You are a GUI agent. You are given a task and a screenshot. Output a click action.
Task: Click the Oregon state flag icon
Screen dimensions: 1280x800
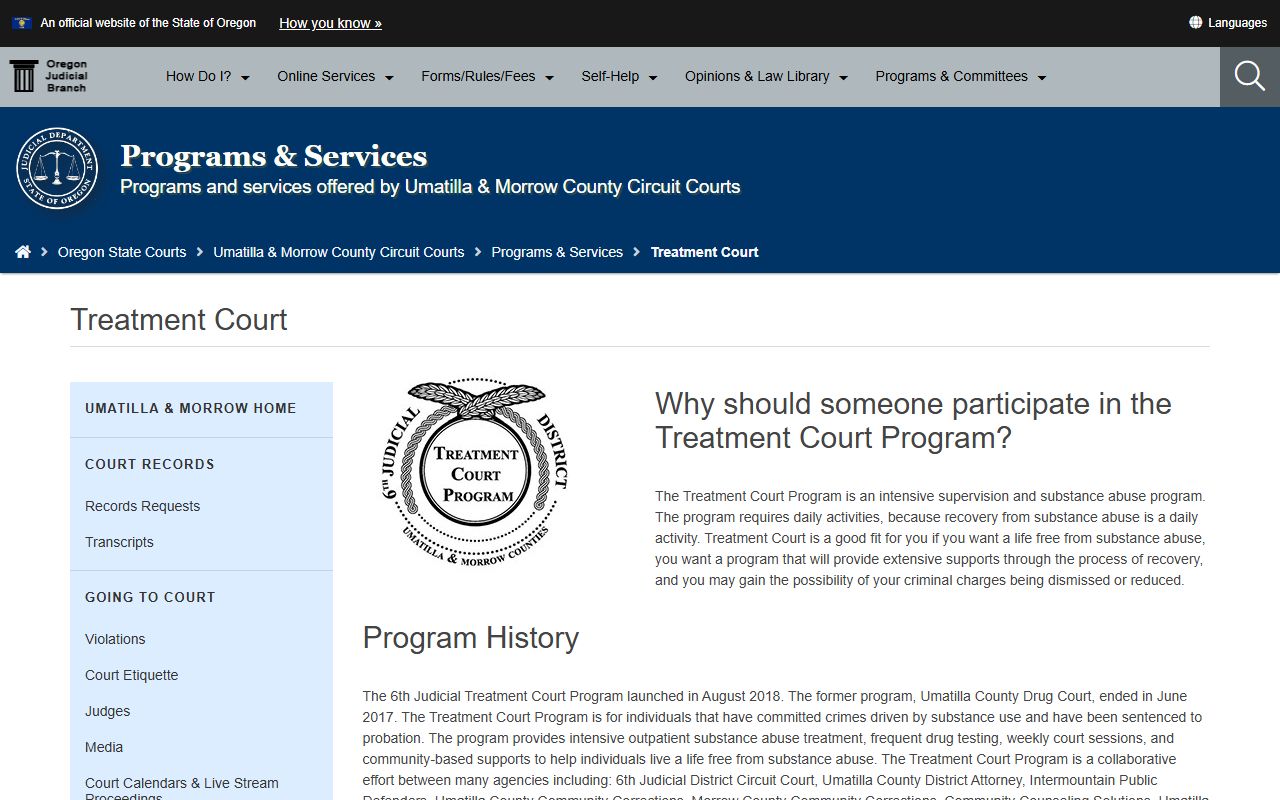21,23
